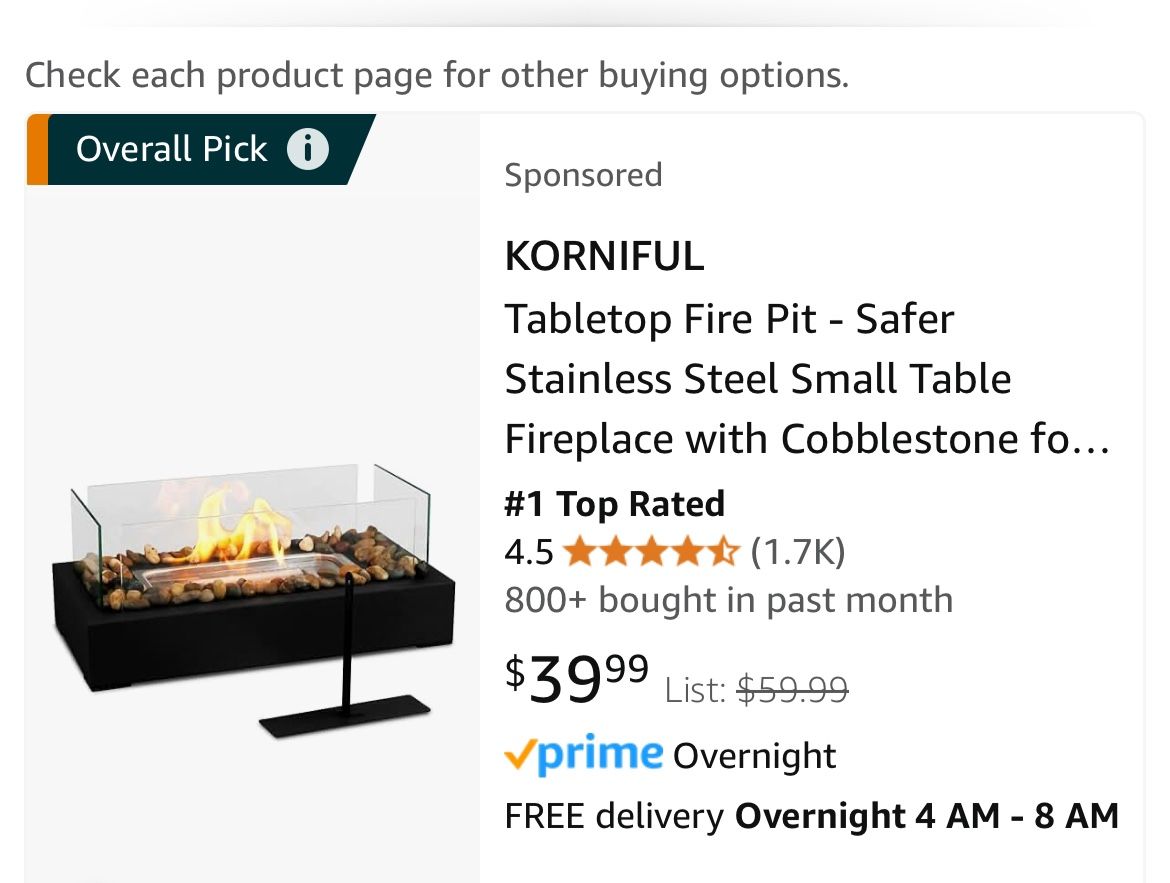Click the orange Prime checkmark icon
The height and width of the screenshot is (883, 1170).
coord(520,755)
